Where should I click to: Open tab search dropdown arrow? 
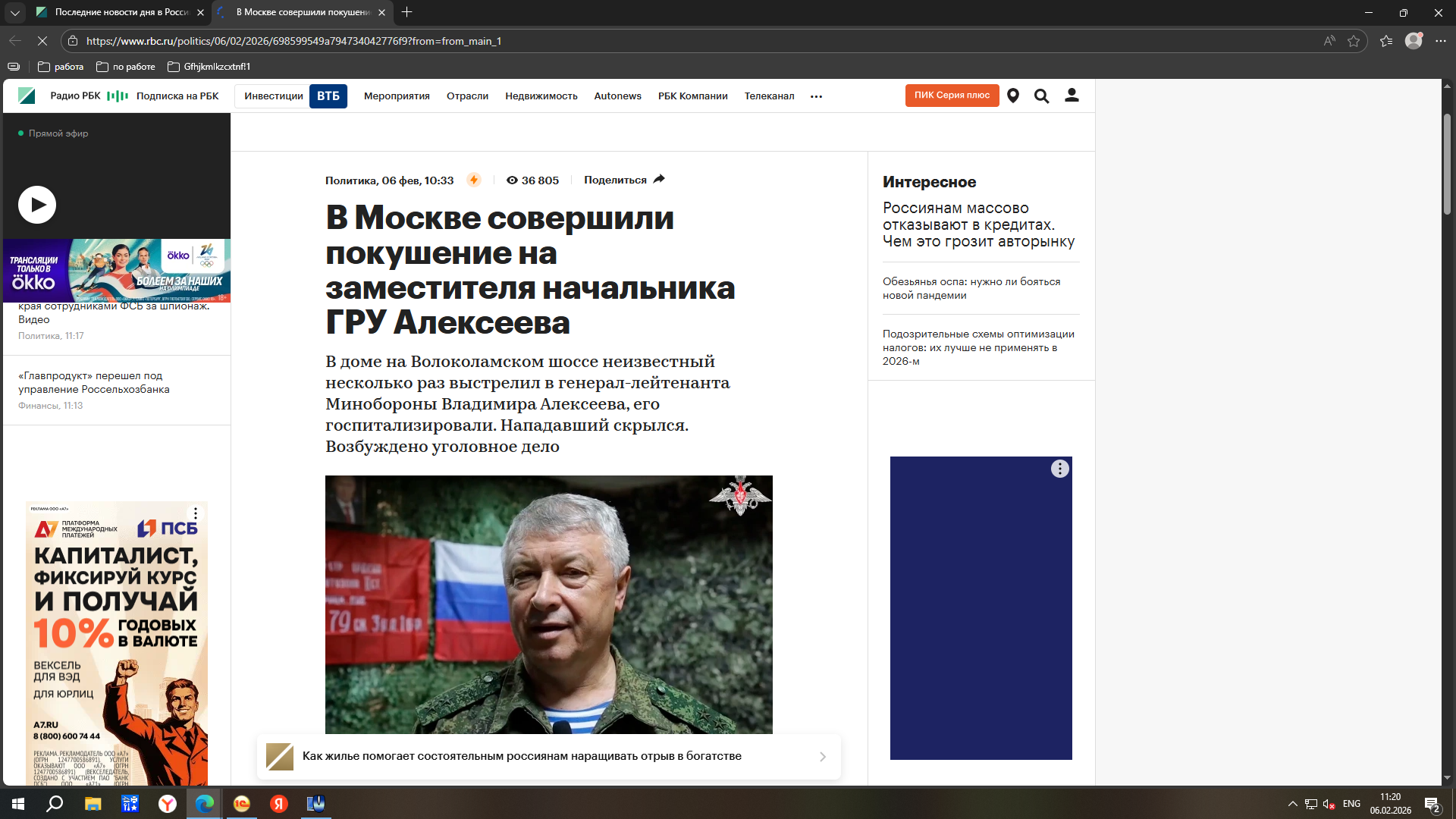click(x=14, y=12)
